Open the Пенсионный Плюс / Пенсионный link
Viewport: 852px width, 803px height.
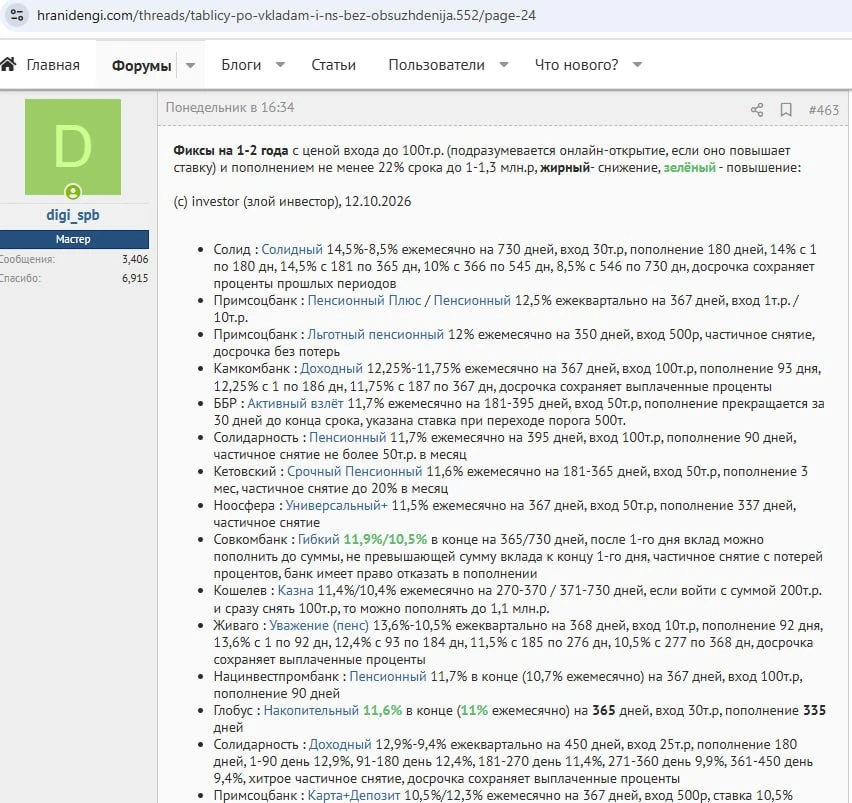click(409, 300)
